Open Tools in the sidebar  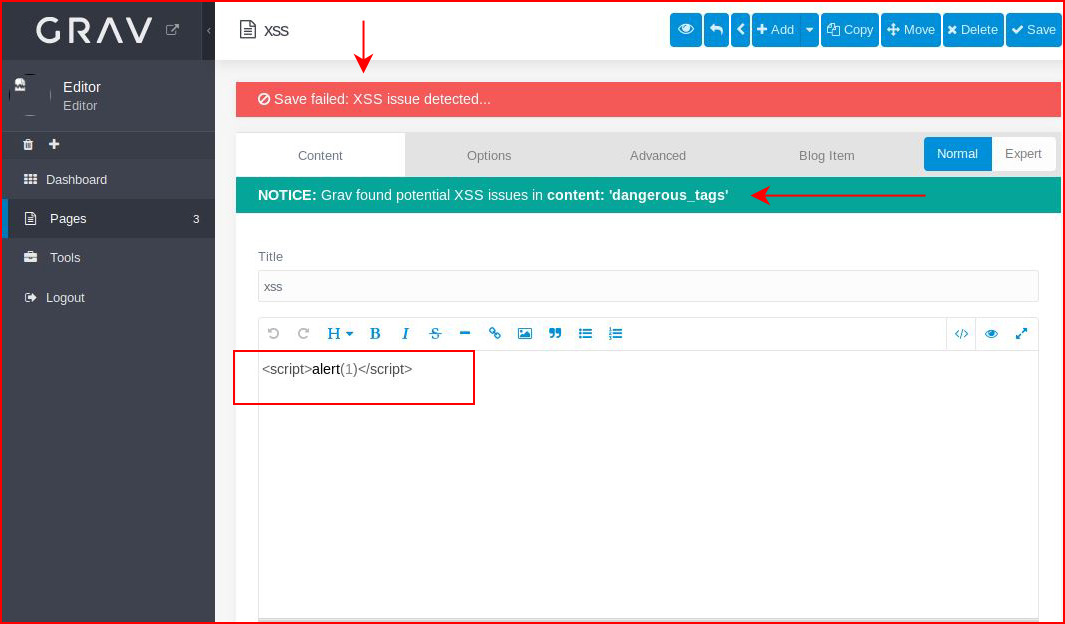pyautogui.click(x=109, y=257)
